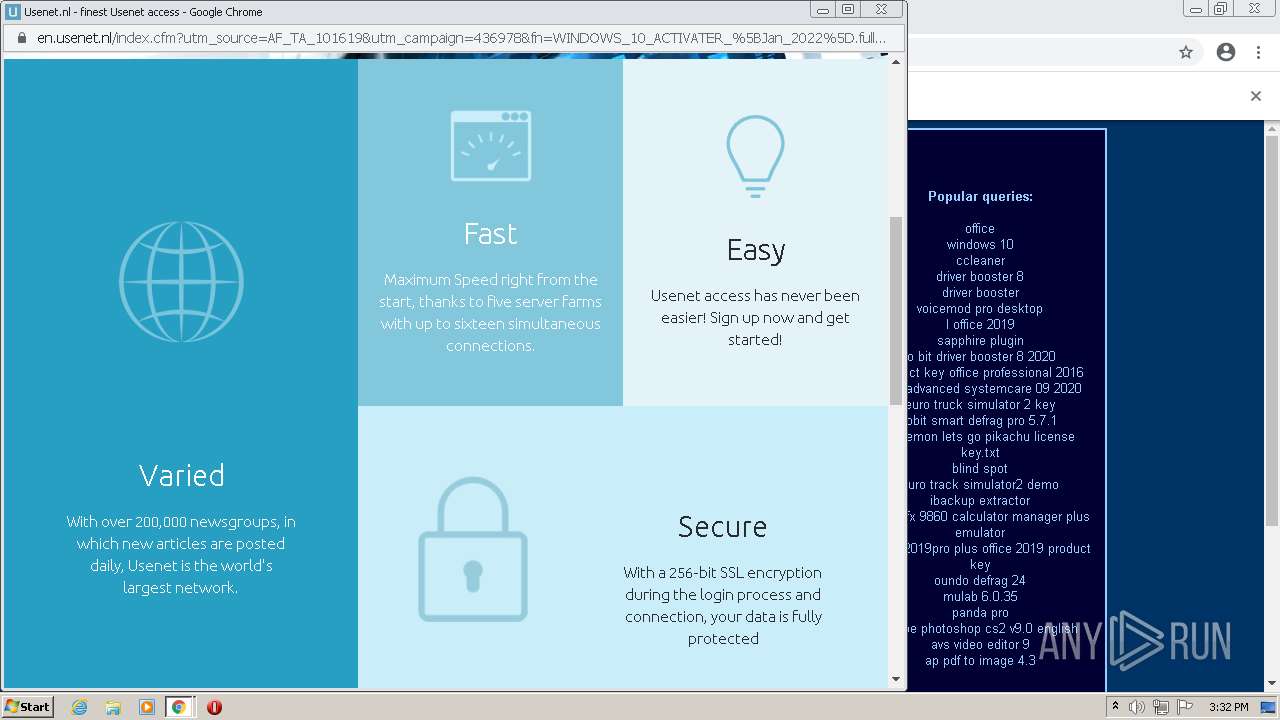Click the 'l office 2019' query link
Viewport: 1280px width, 720px height.
coord(980,324)
